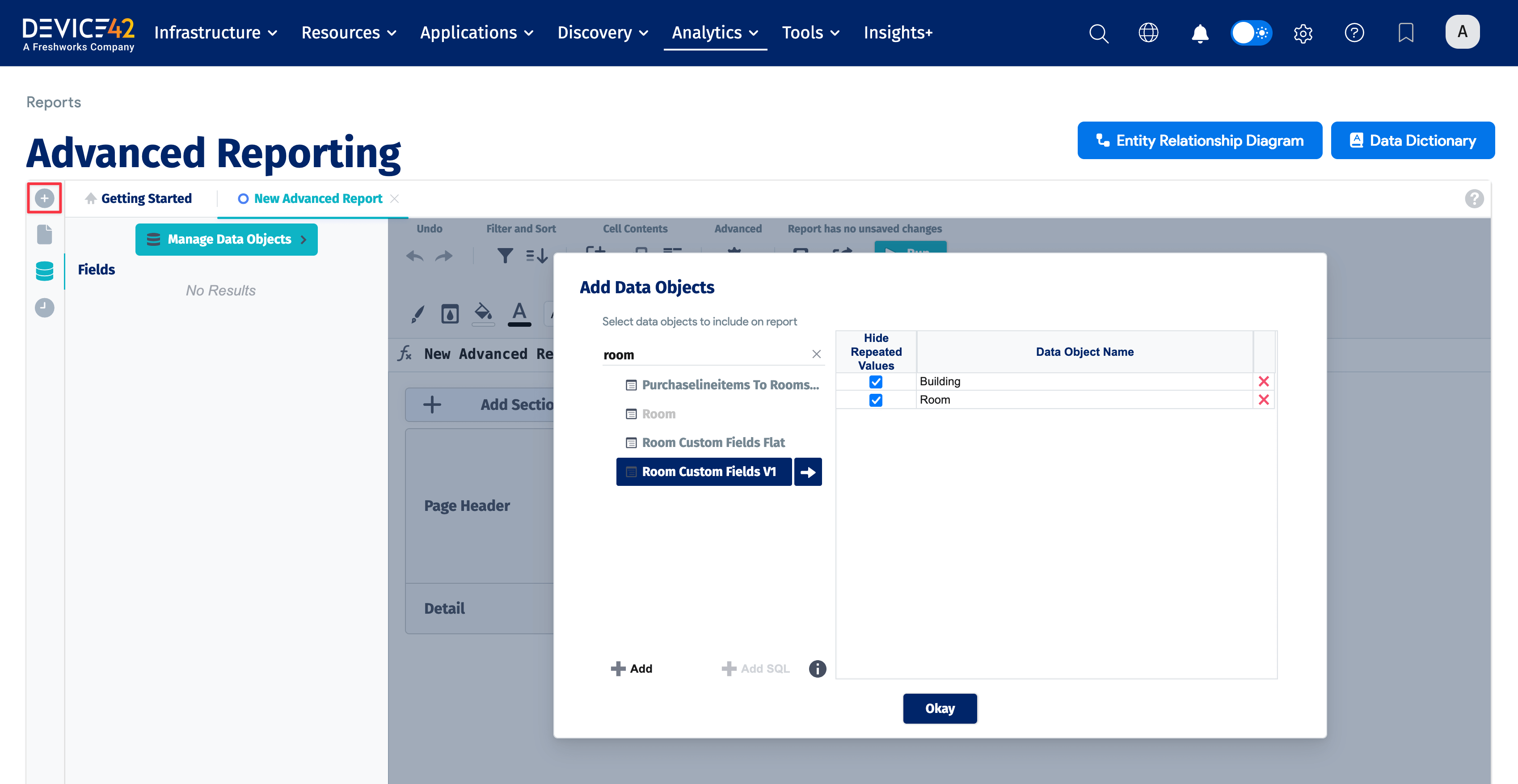This screenshot has height=784, width=1518.
Task: Expand the Resources menu
Action: [349, 33]
